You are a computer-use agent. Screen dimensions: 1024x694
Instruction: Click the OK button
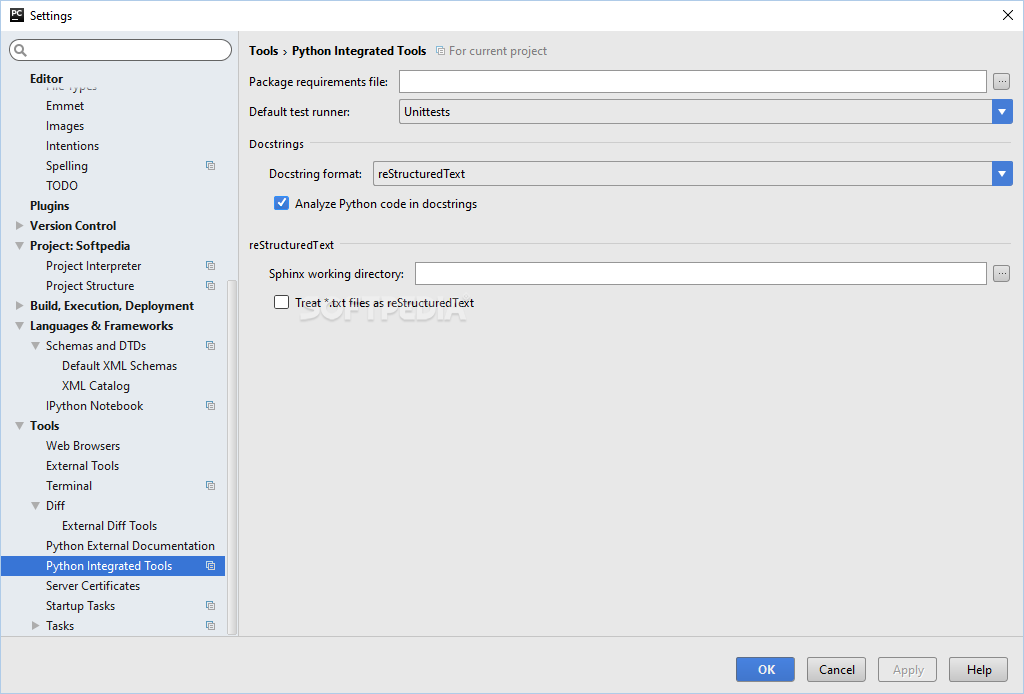pos(765,669)
